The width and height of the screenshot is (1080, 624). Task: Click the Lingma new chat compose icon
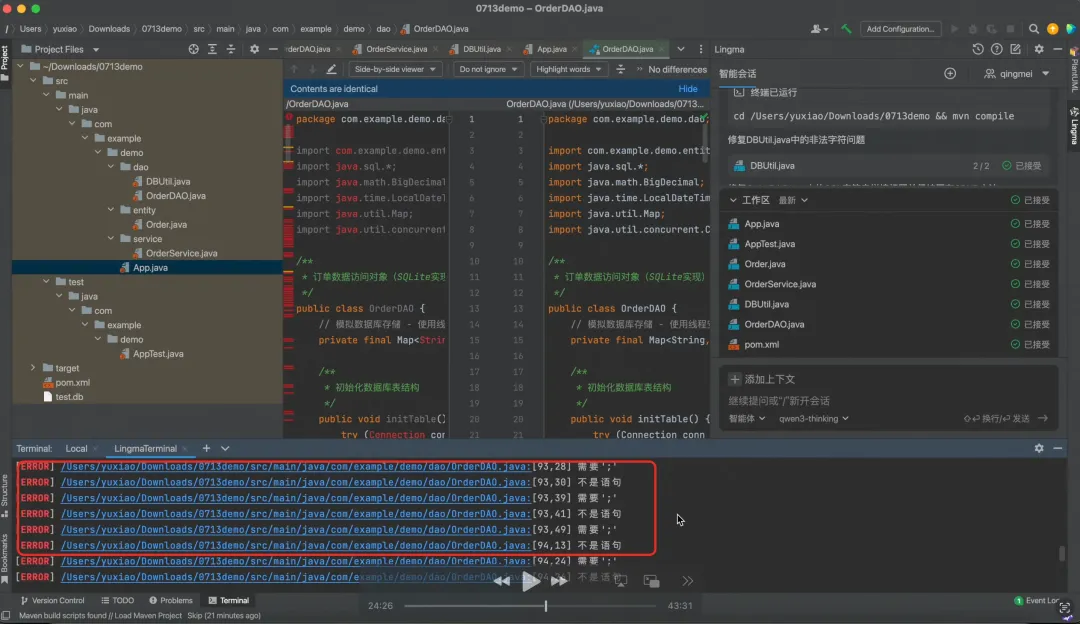(x=1014, y=49)
